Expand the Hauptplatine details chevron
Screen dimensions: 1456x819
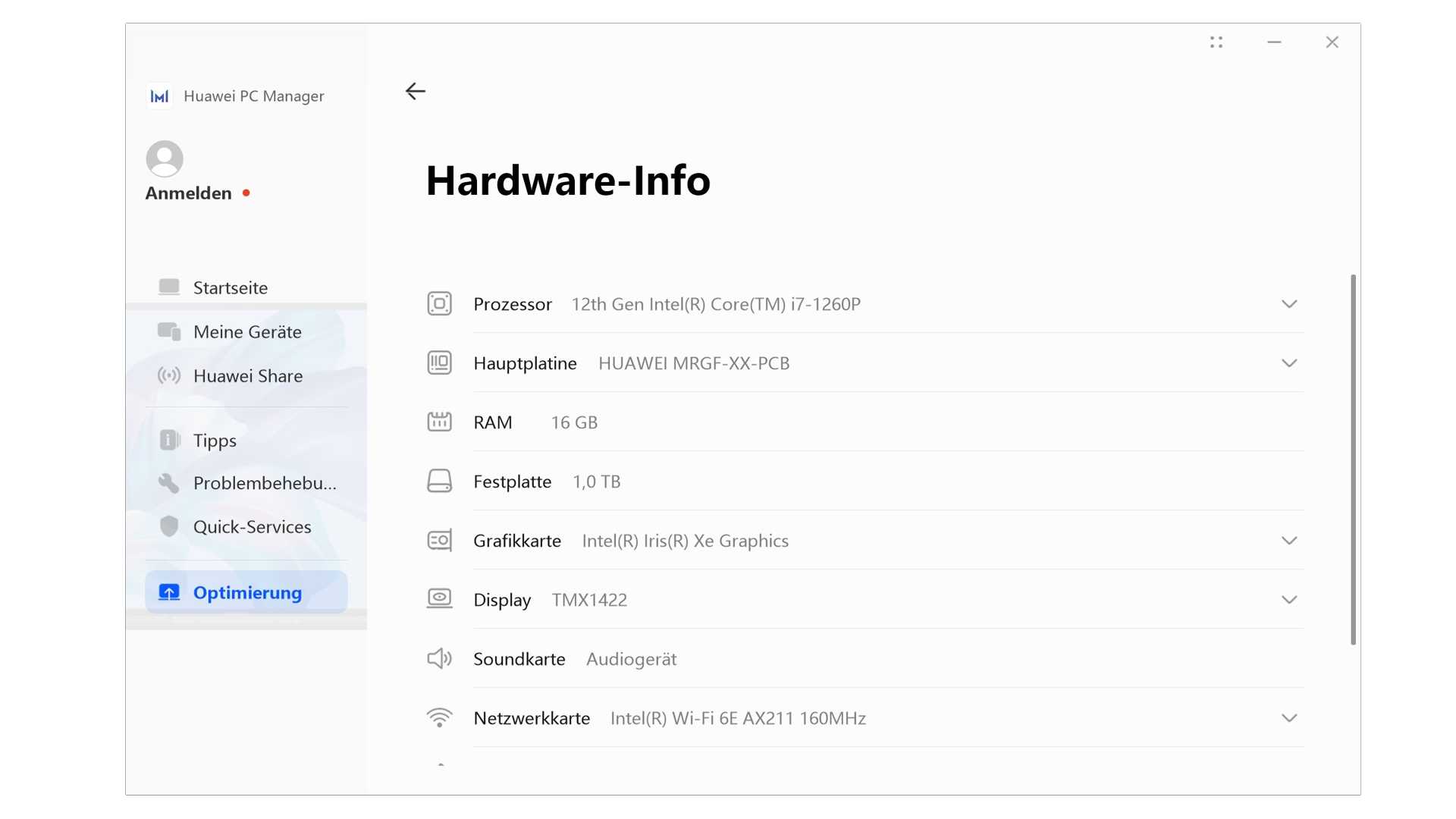point(1289,363)
